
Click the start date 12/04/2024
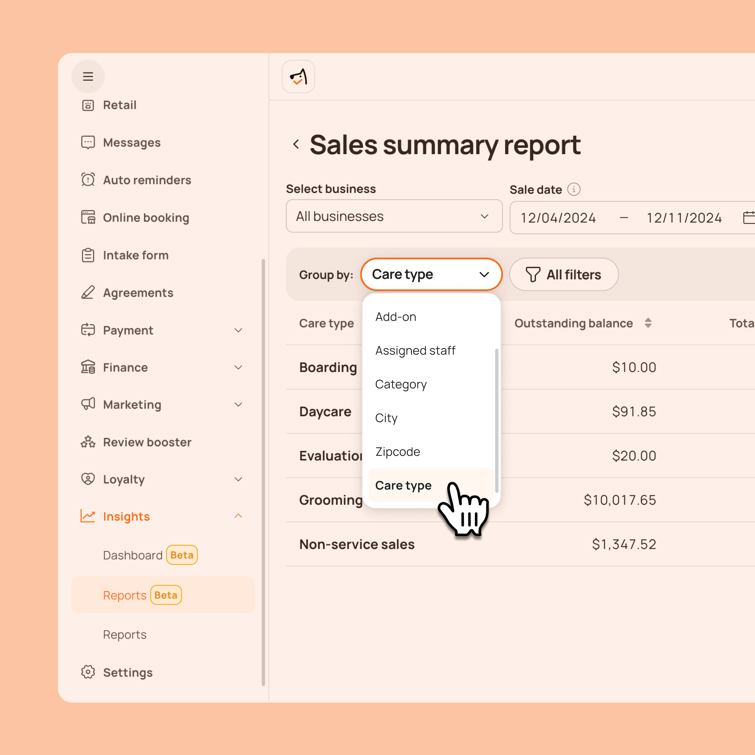(x=558, y=218)
